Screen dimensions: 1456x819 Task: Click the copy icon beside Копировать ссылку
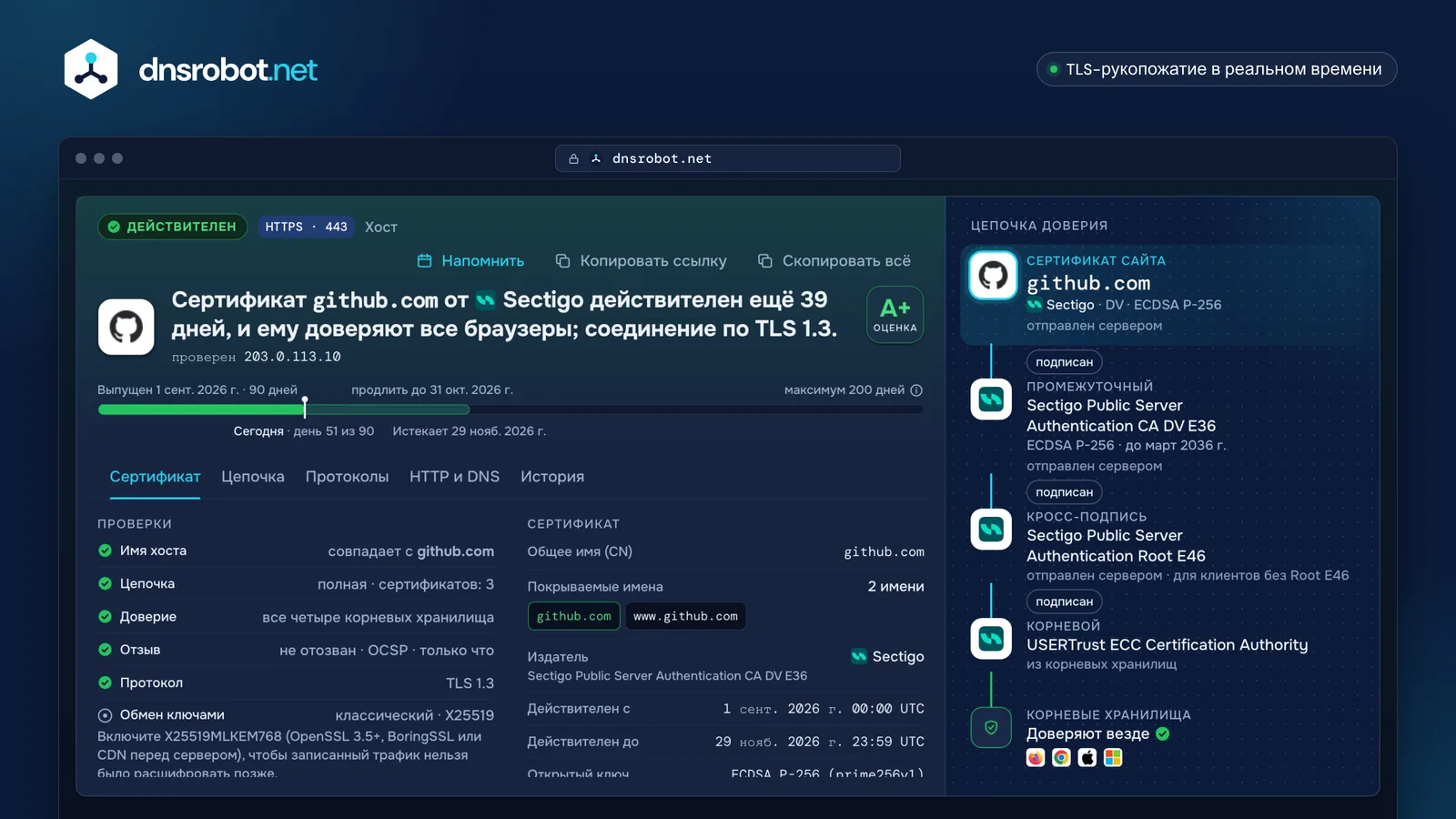coord(562,261)
